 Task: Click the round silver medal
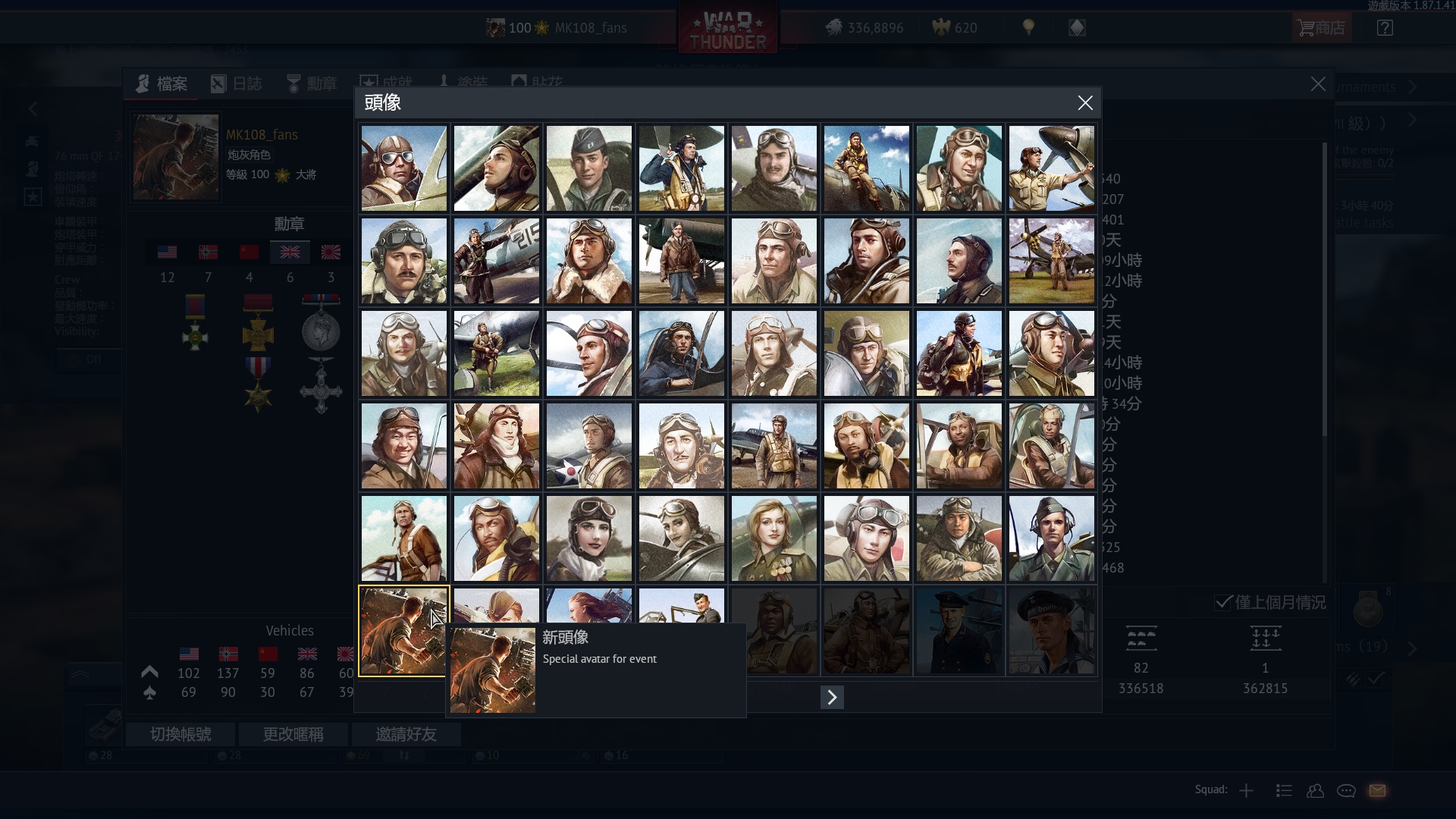point(321,322)
